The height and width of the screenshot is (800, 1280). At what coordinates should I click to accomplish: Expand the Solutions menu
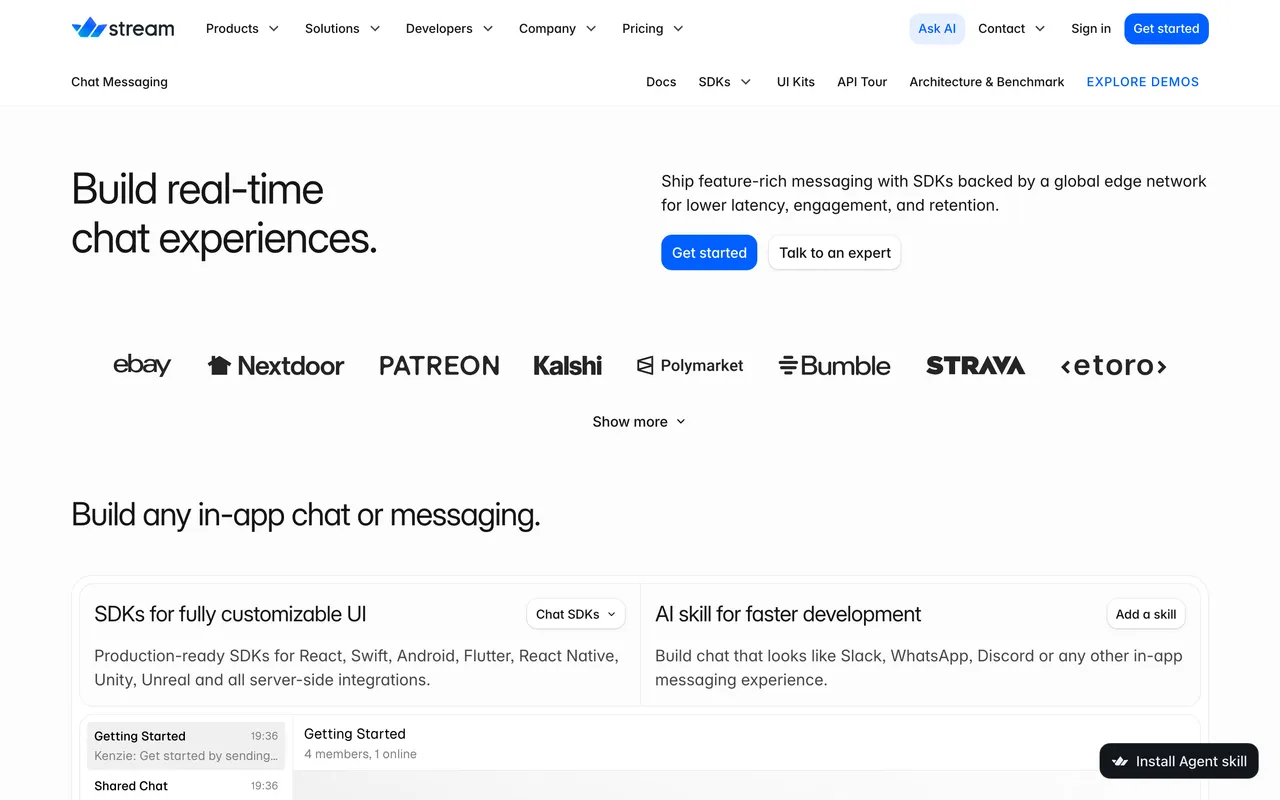click(x=342, y=28)
